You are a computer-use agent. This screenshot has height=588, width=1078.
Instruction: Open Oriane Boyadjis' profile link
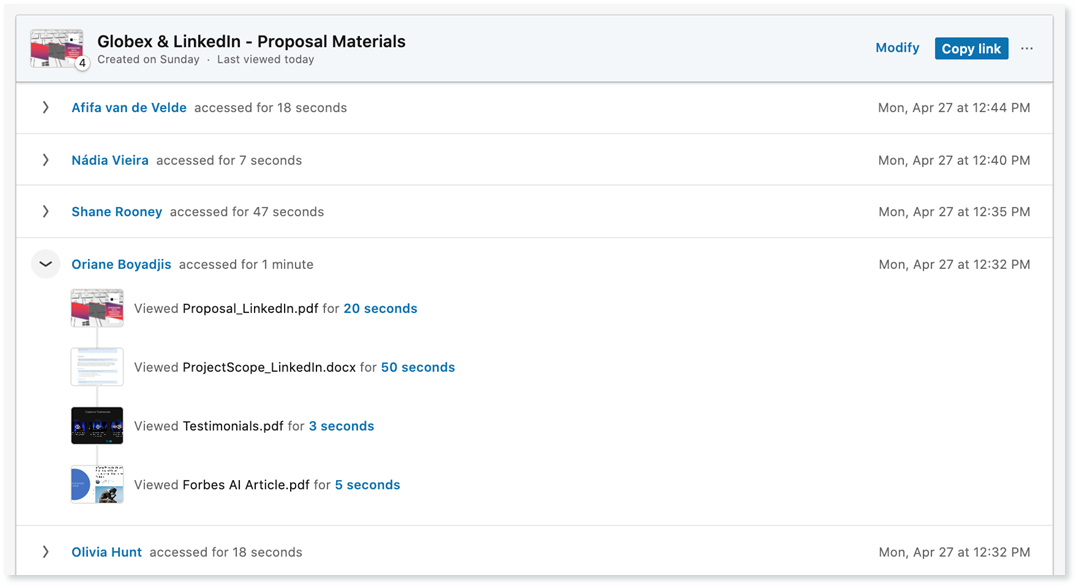121,264
